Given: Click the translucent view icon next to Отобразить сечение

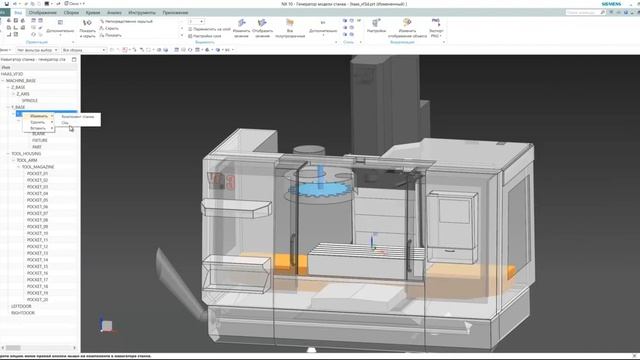Looking at the screenshot, I should (290, 23).
